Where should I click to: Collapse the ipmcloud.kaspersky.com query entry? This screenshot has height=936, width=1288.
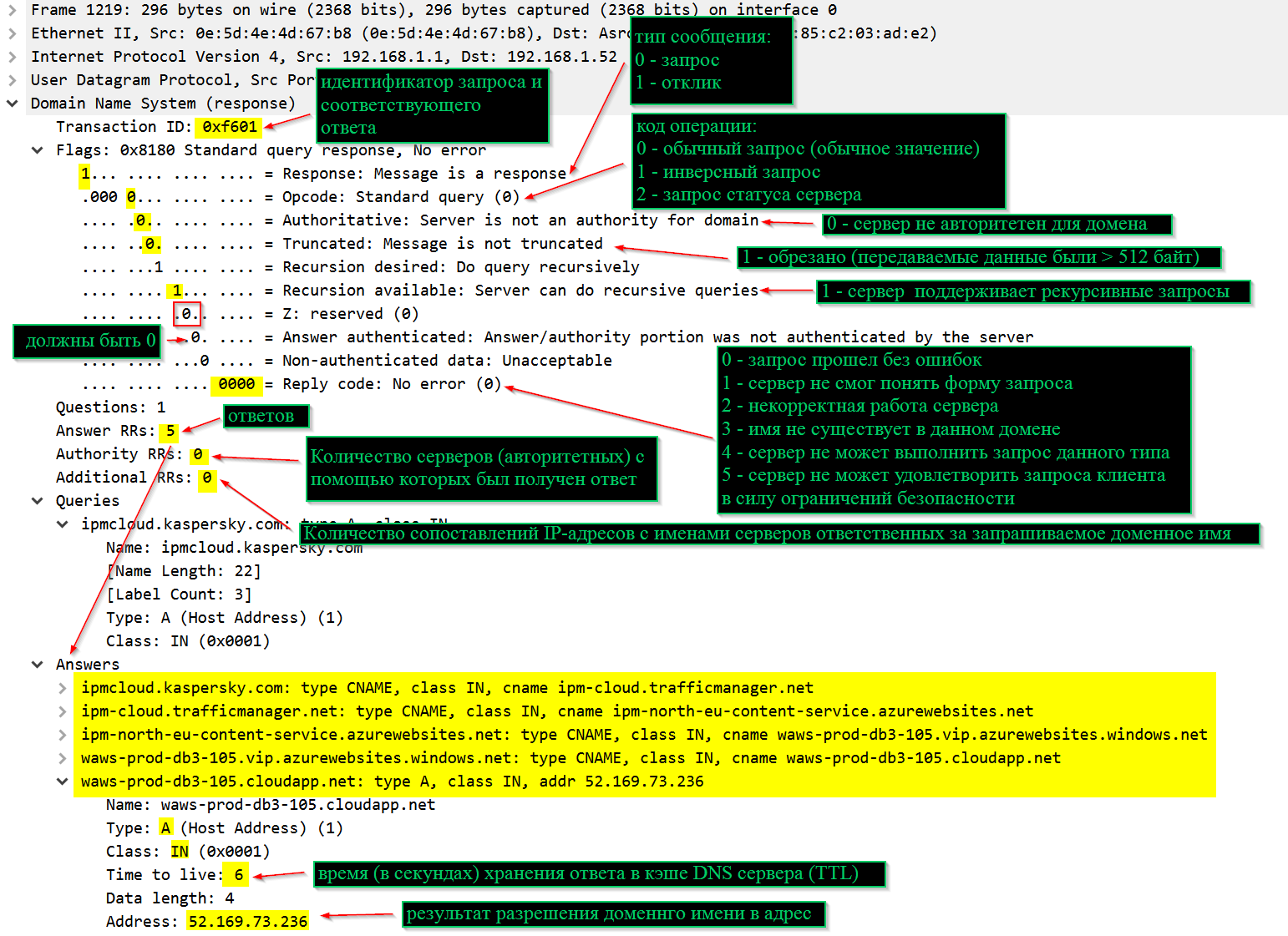pos(62,524)
